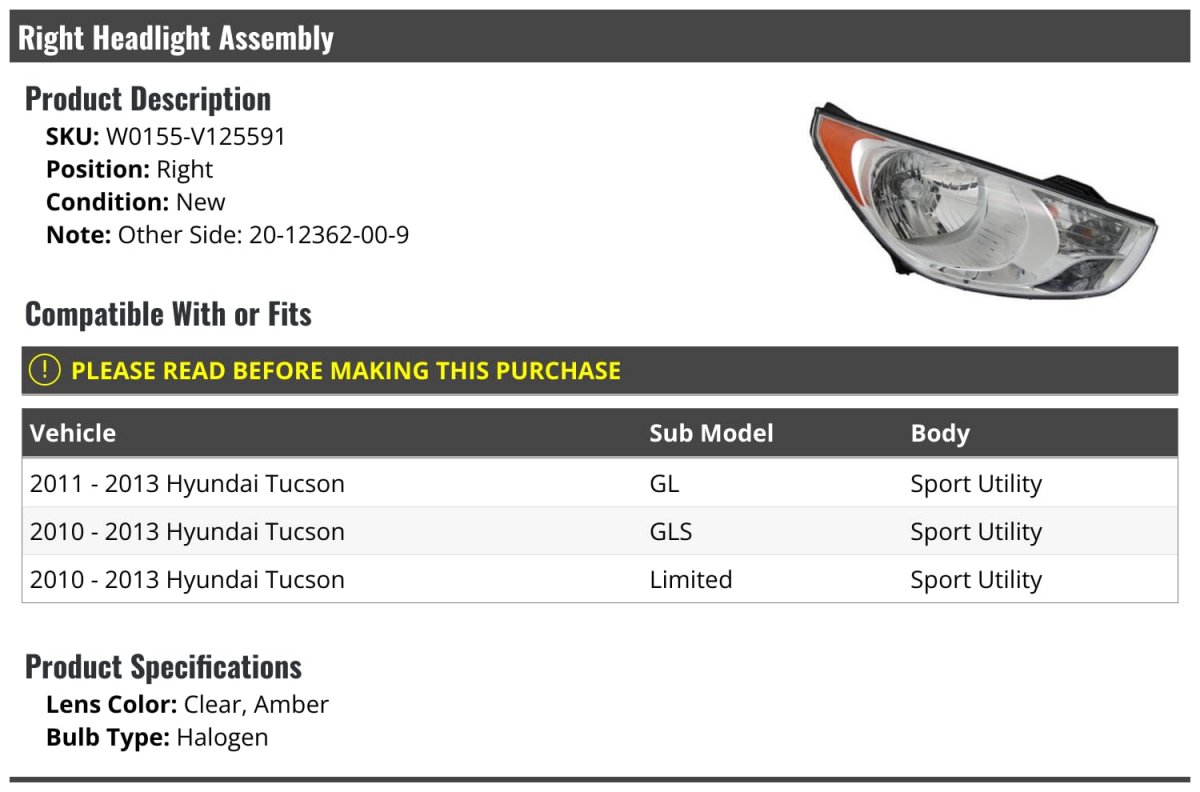Click the Compatible With or Fits heading
Viewport: 1200px width, 792px height.
[x=168, y=313]
